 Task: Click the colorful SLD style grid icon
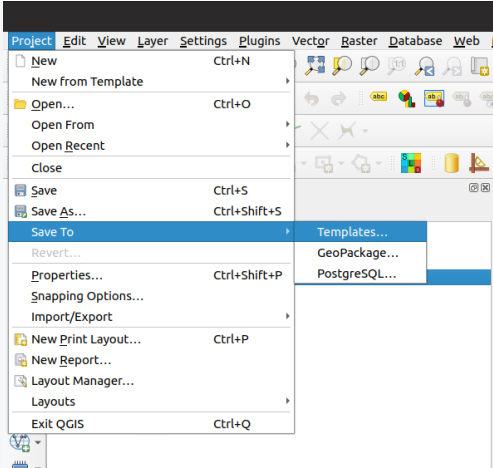[411, 163]
